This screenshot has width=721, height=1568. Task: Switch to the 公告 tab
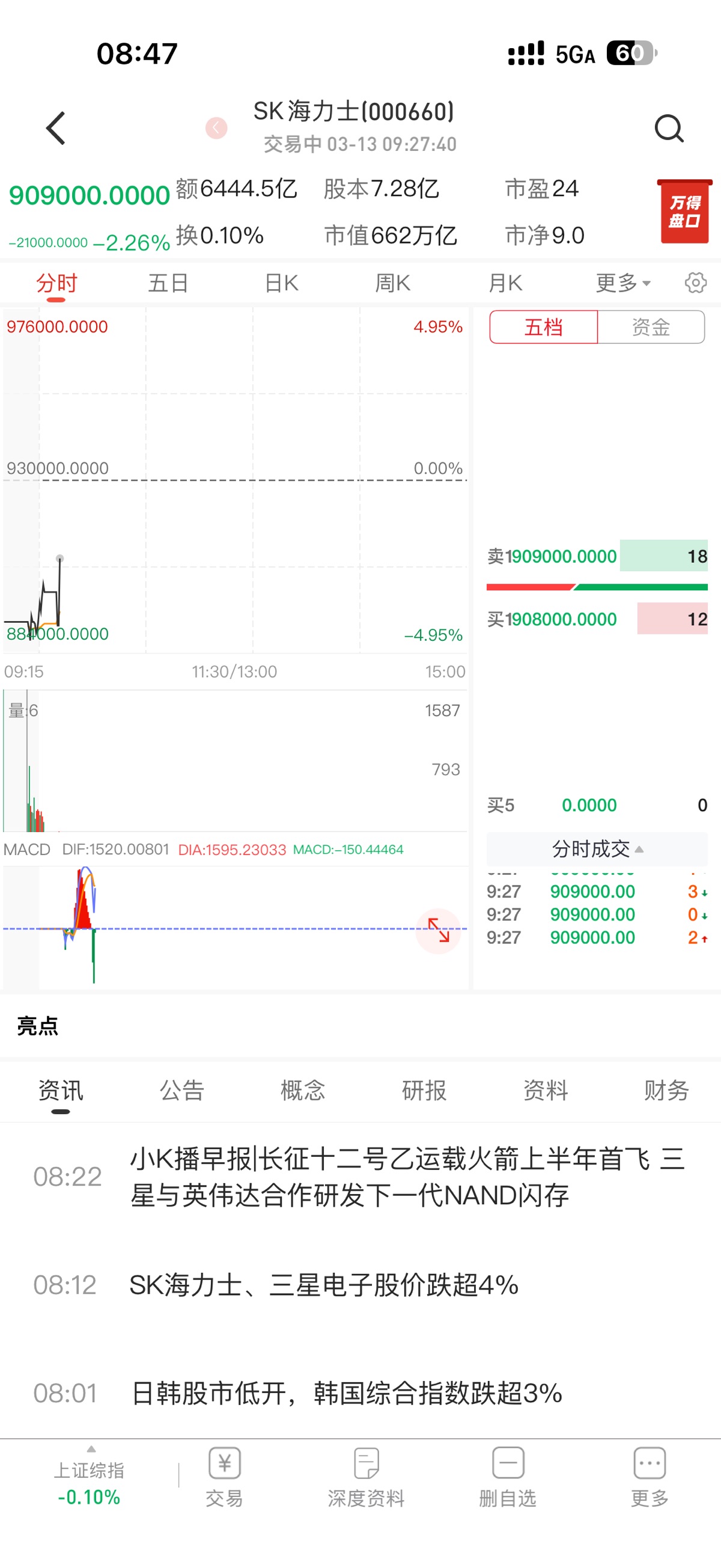181,1090
